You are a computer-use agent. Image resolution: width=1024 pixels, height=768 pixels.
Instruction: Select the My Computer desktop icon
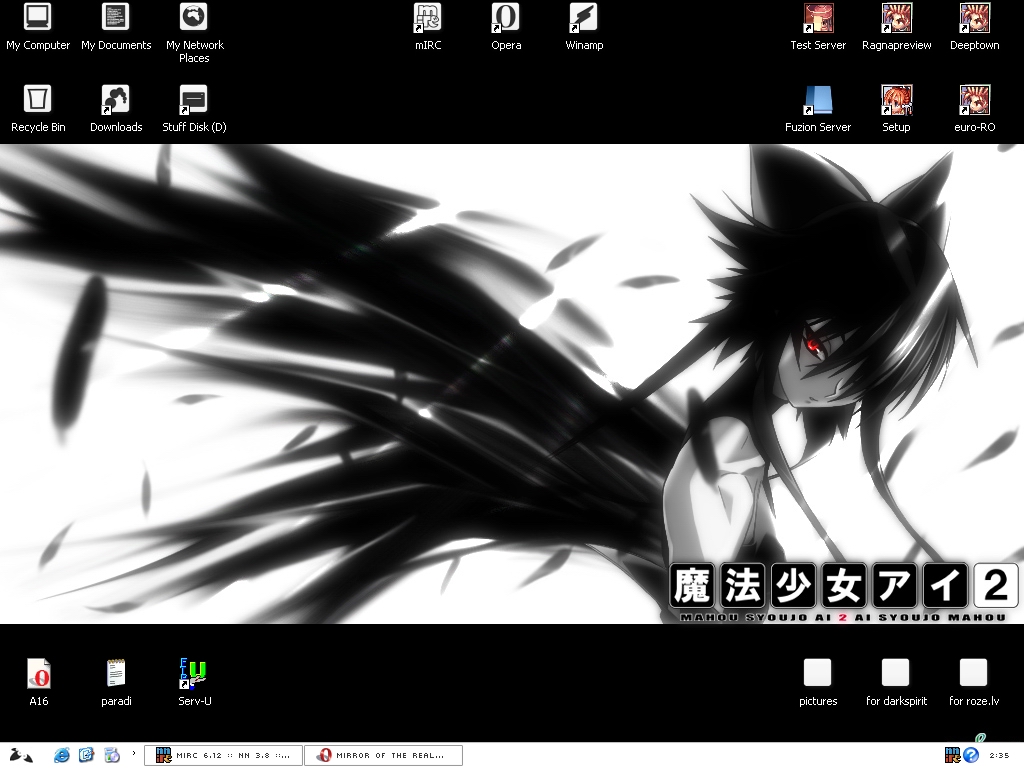coord(38,17)
